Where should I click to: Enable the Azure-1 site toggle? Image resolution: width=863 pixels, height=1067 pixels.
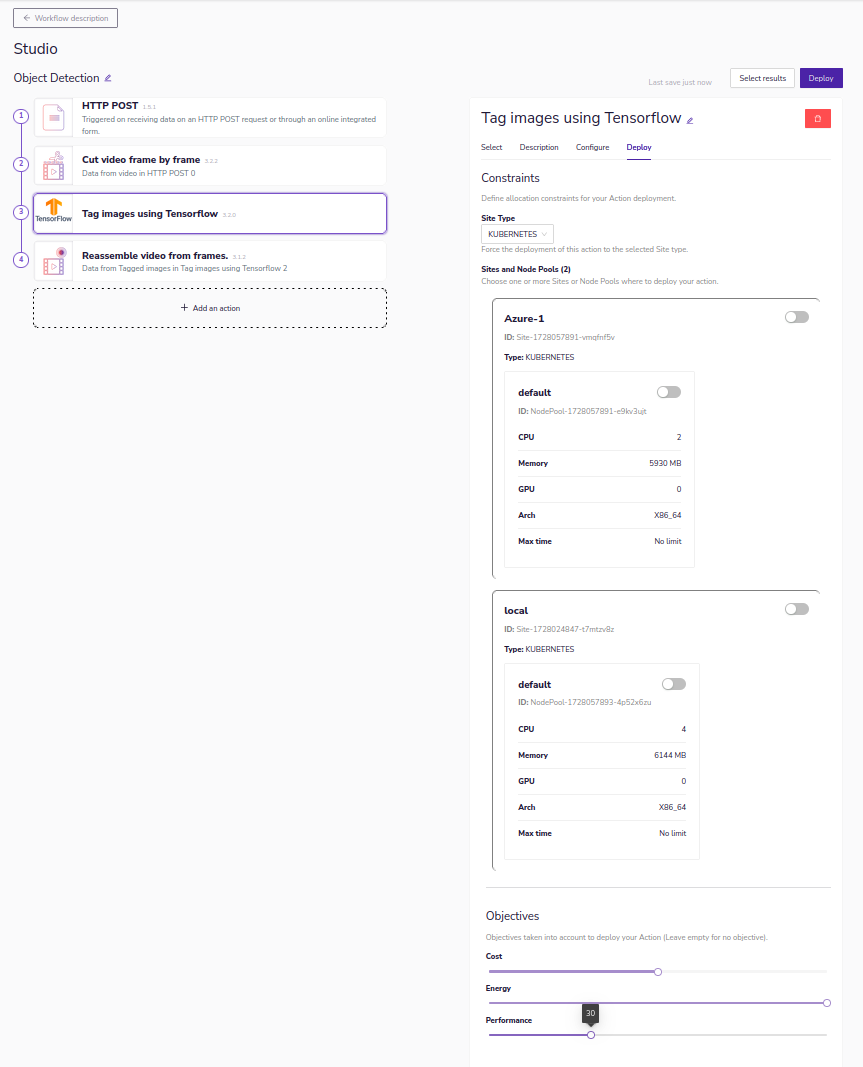tap(796, 317)
